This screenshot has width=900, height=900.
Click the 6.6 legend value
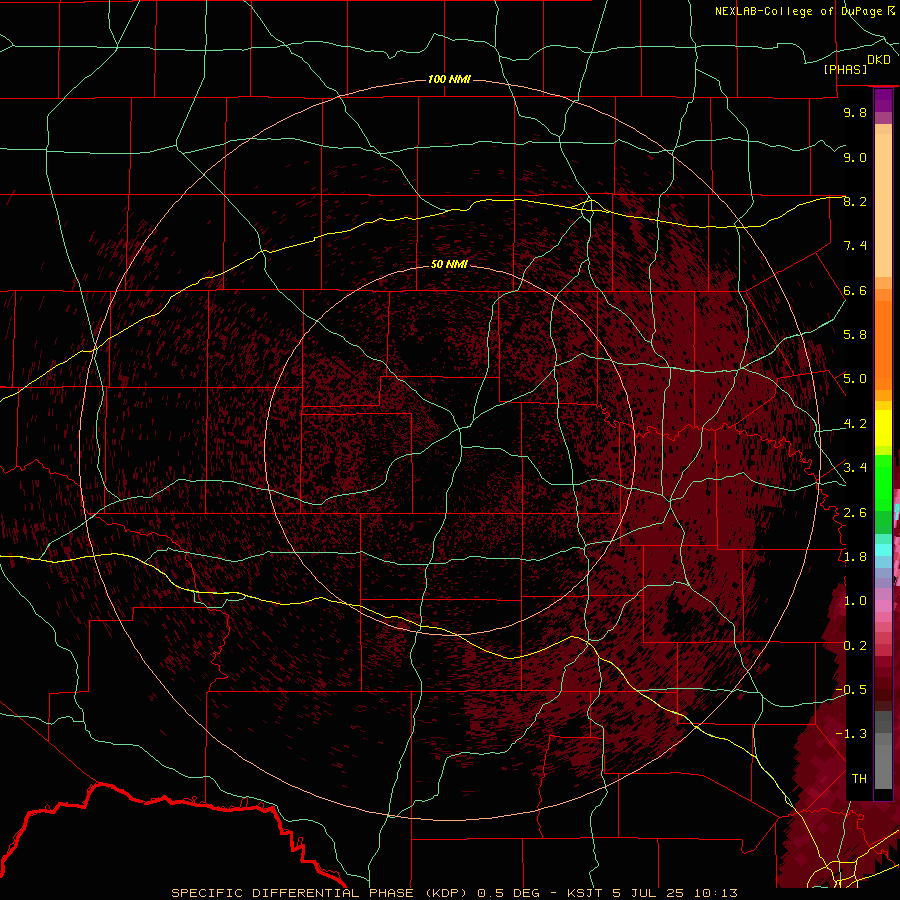(x=855, y=290)
